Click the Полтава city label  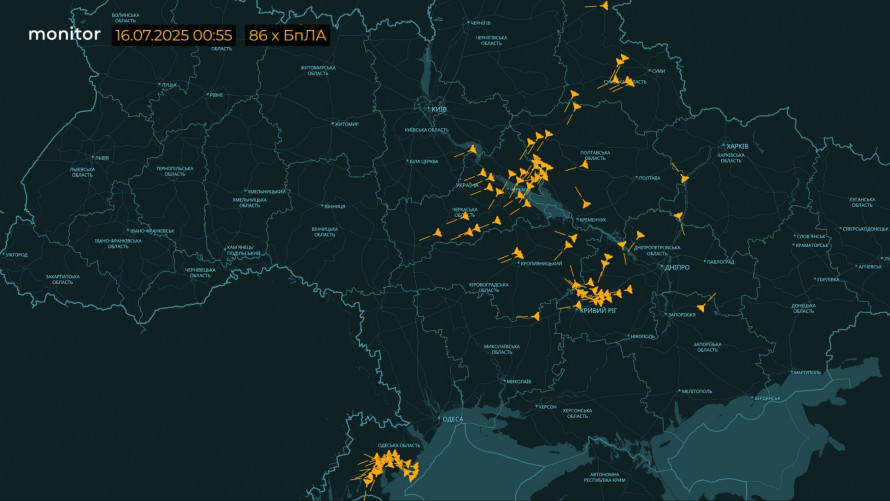click(x=649, y=177)
